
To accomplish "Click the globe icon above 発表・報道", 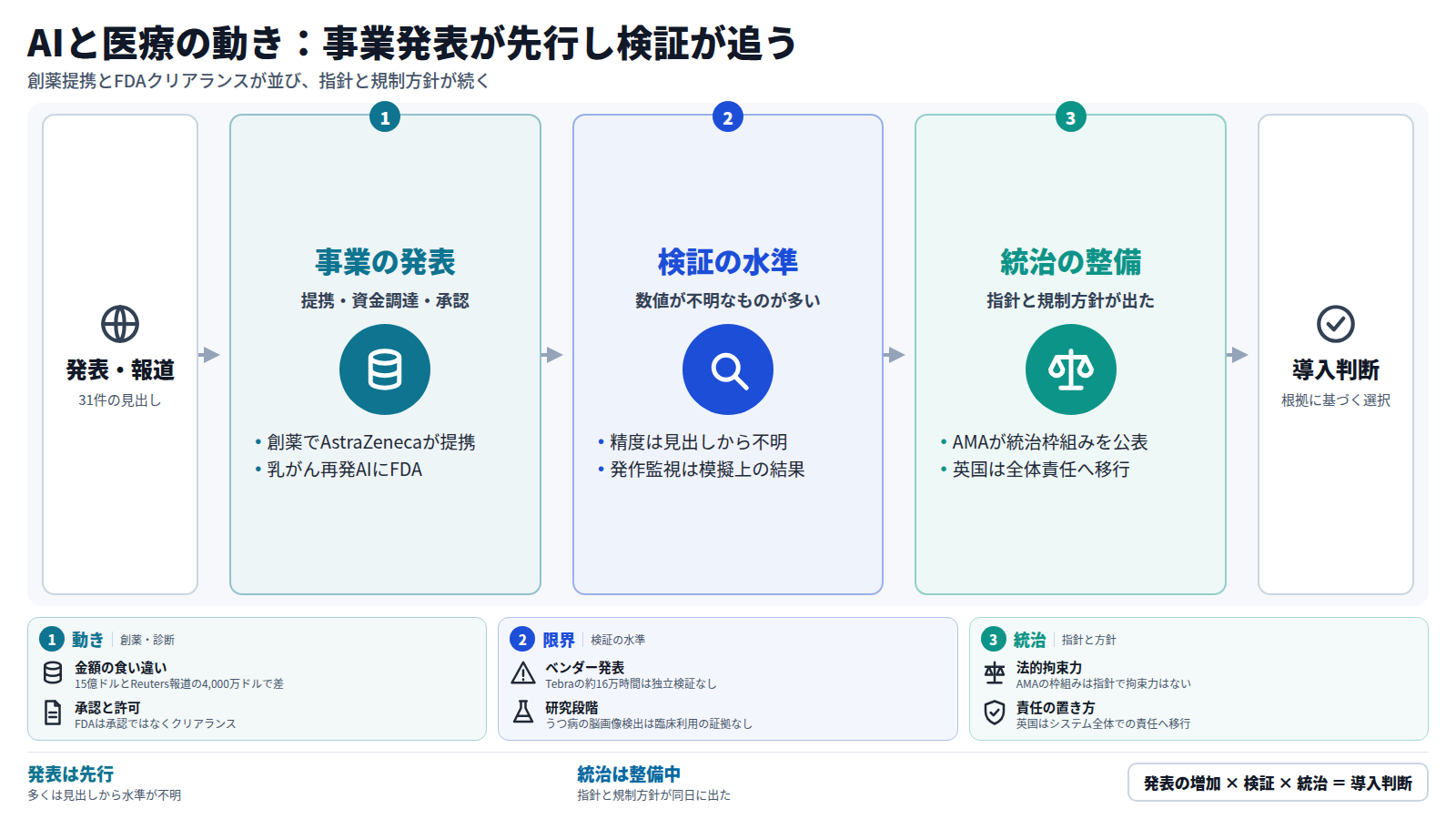I will (x=120, y=324).
